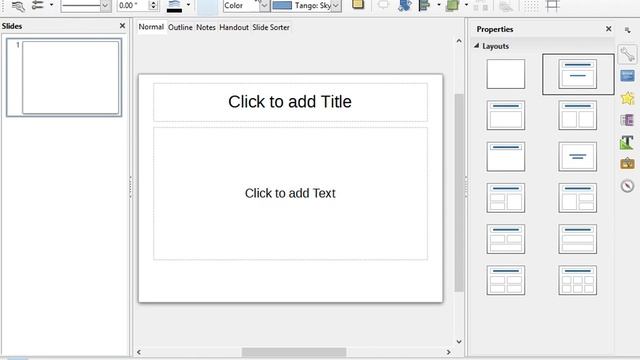This screenshot has width=640, height=360.
Task: Open the Properties deck in the sidebar
Action: point(627,54)
